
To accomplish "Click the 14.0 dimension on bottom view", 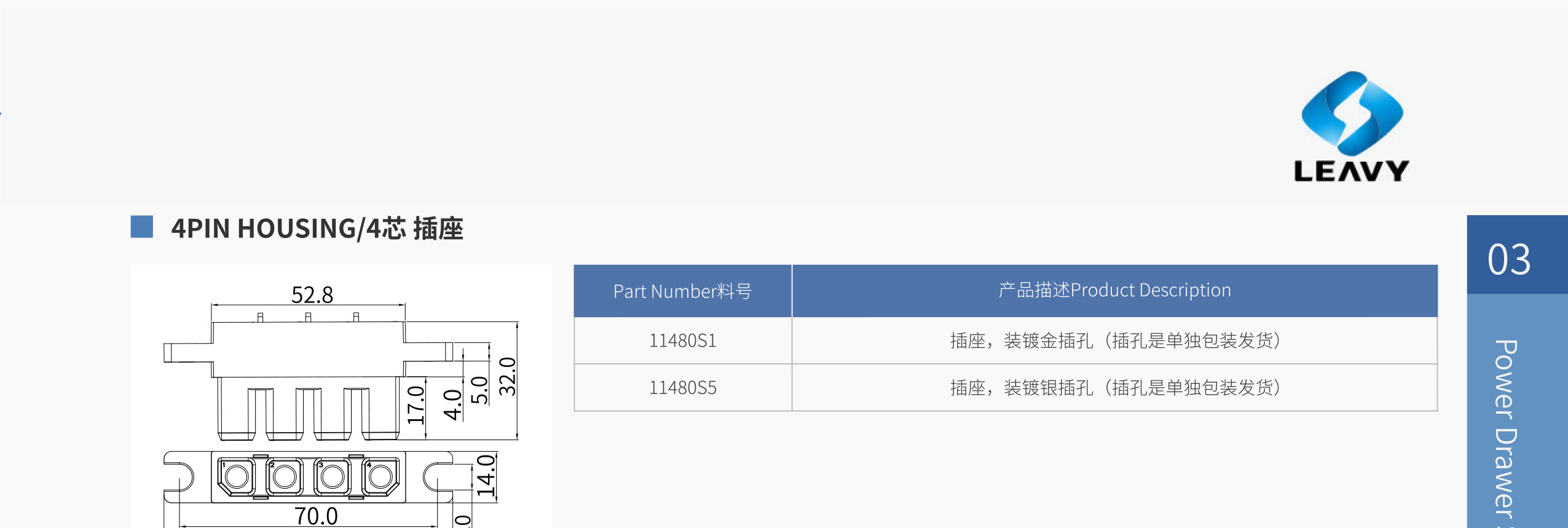I will tap(486, 476).
